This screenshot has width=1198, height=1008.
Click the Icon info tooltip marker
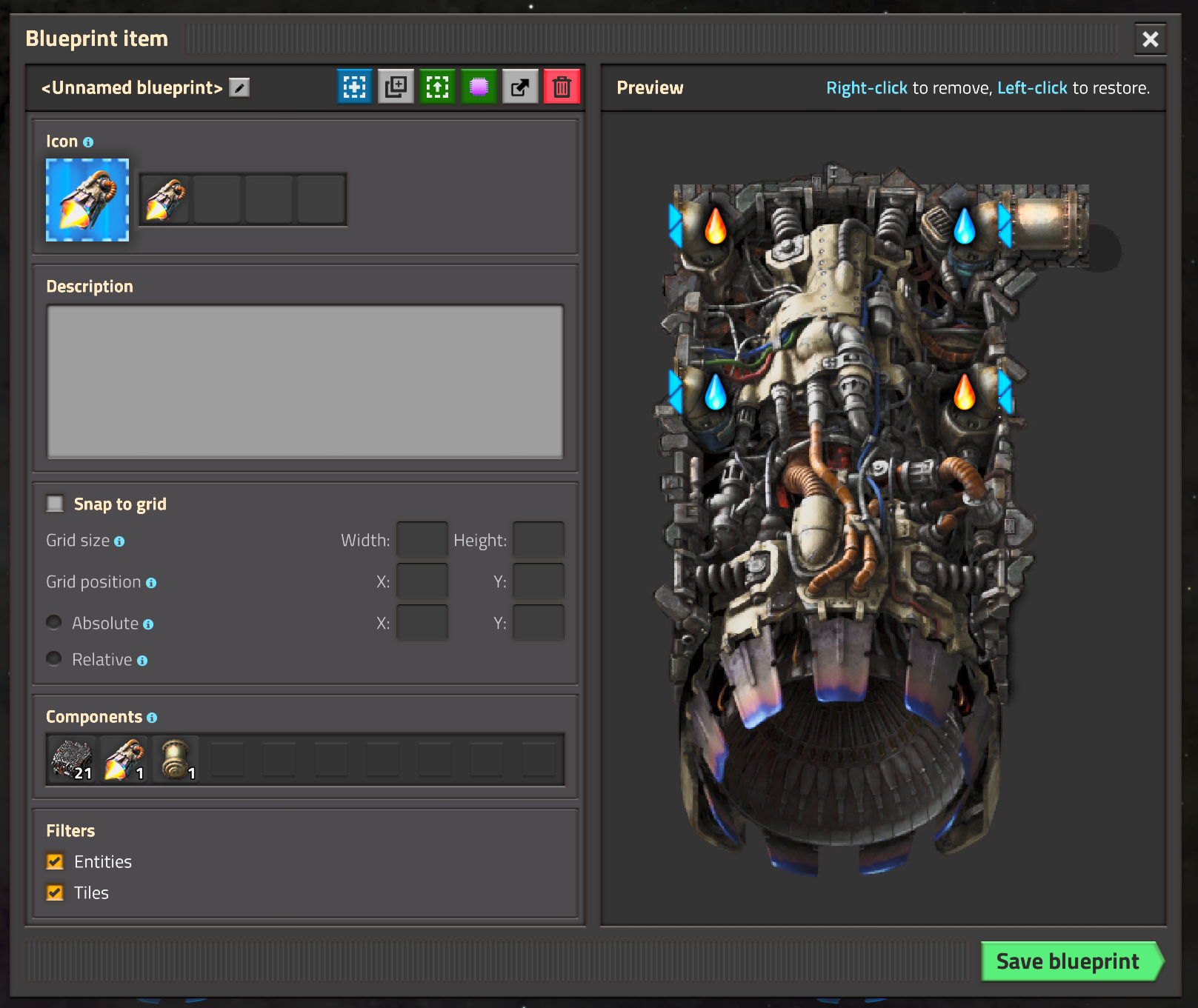coord(88,142)
